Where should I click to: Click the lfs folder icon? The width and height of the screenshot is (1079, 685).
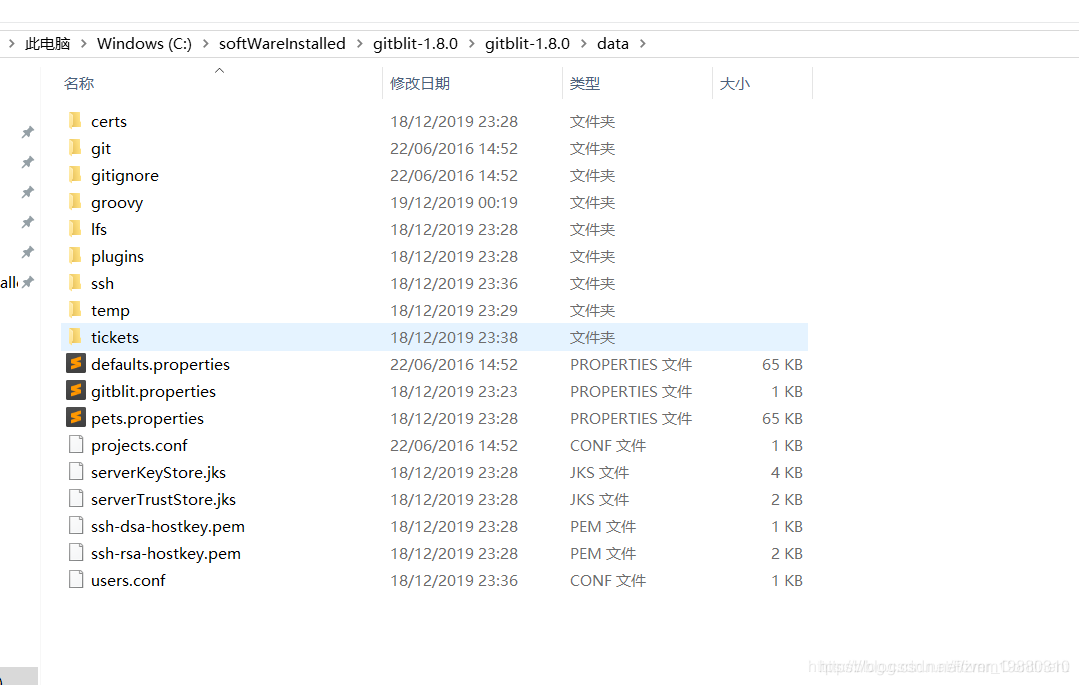coord(76,229)
